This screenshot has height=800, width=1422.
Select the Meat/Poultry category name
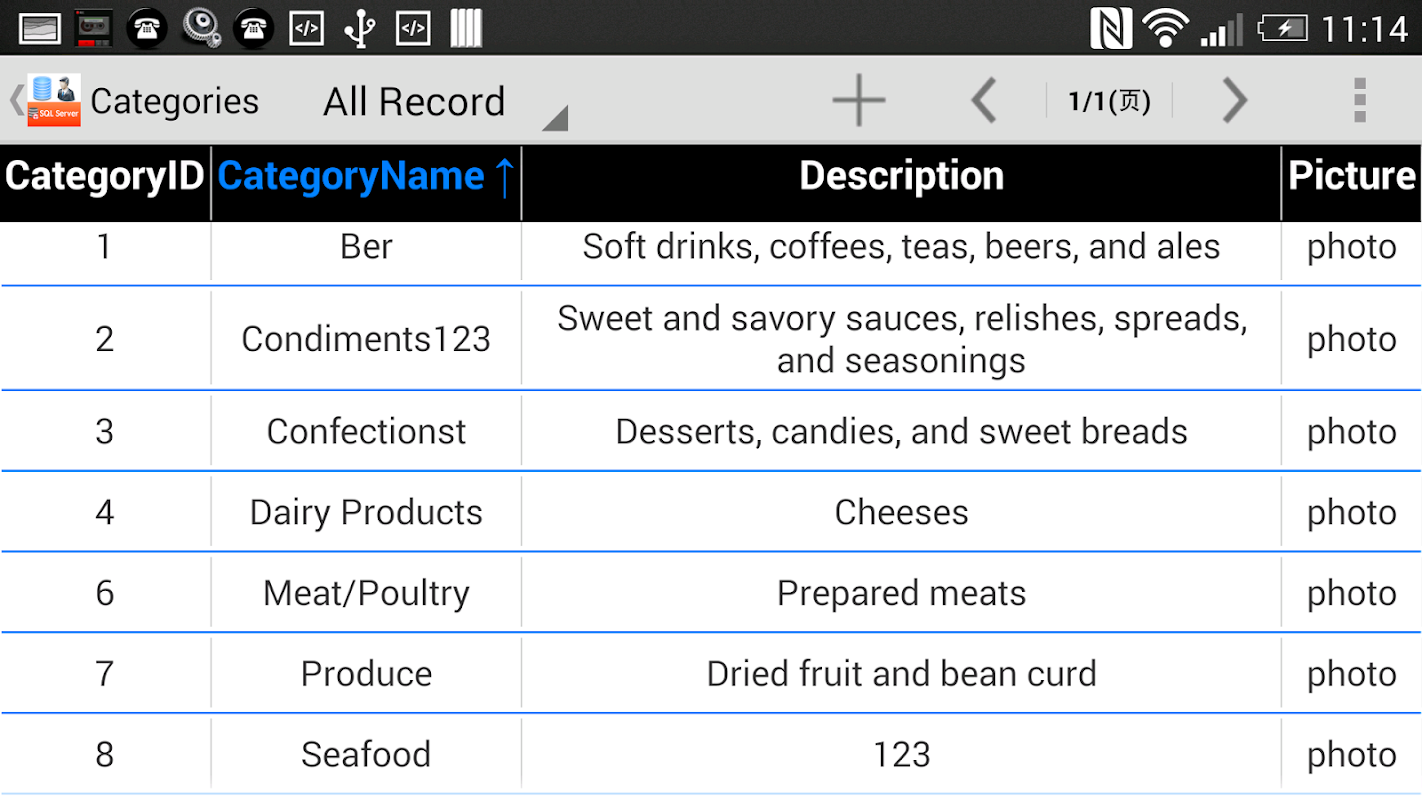[366, 594]
